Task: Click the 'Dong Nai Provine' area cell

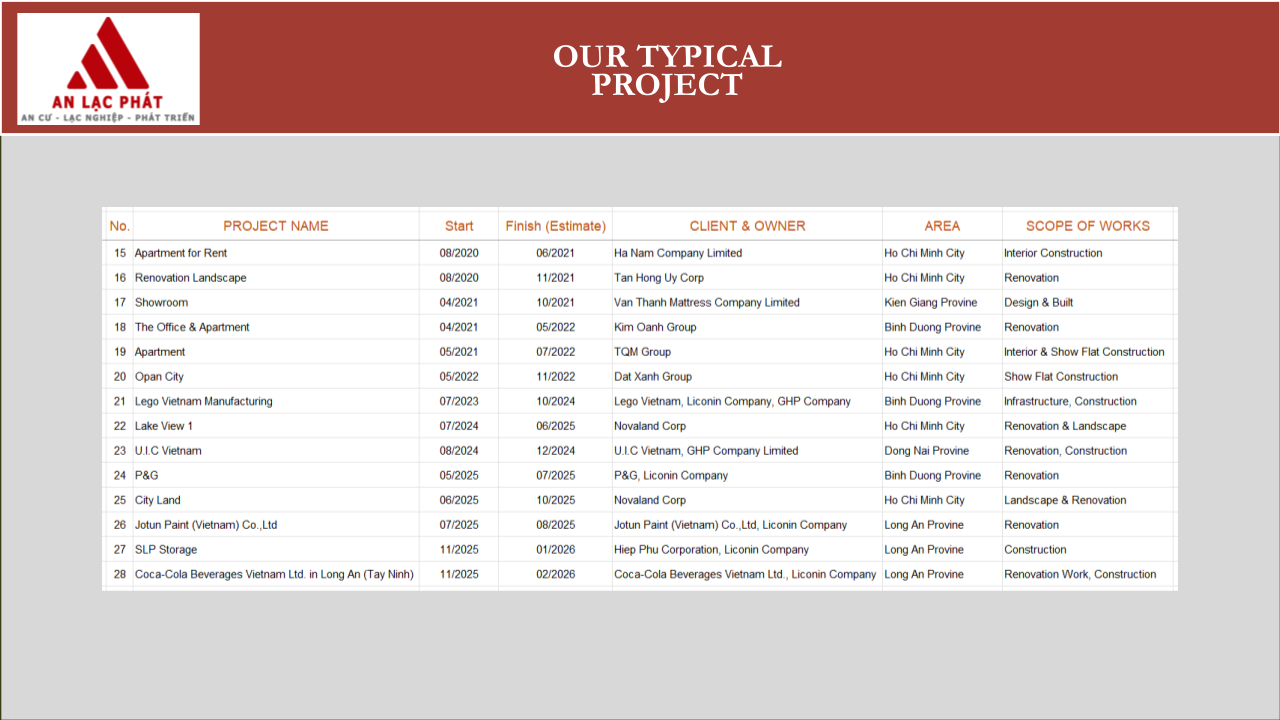Action: tap(926, 451)
